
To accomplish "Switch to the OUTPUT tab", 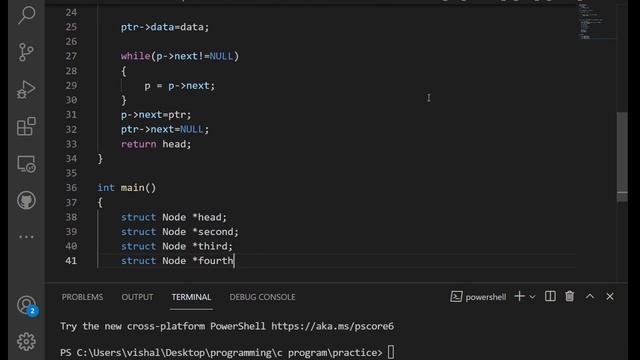I will pyautogui.click(x=137, y=297).
